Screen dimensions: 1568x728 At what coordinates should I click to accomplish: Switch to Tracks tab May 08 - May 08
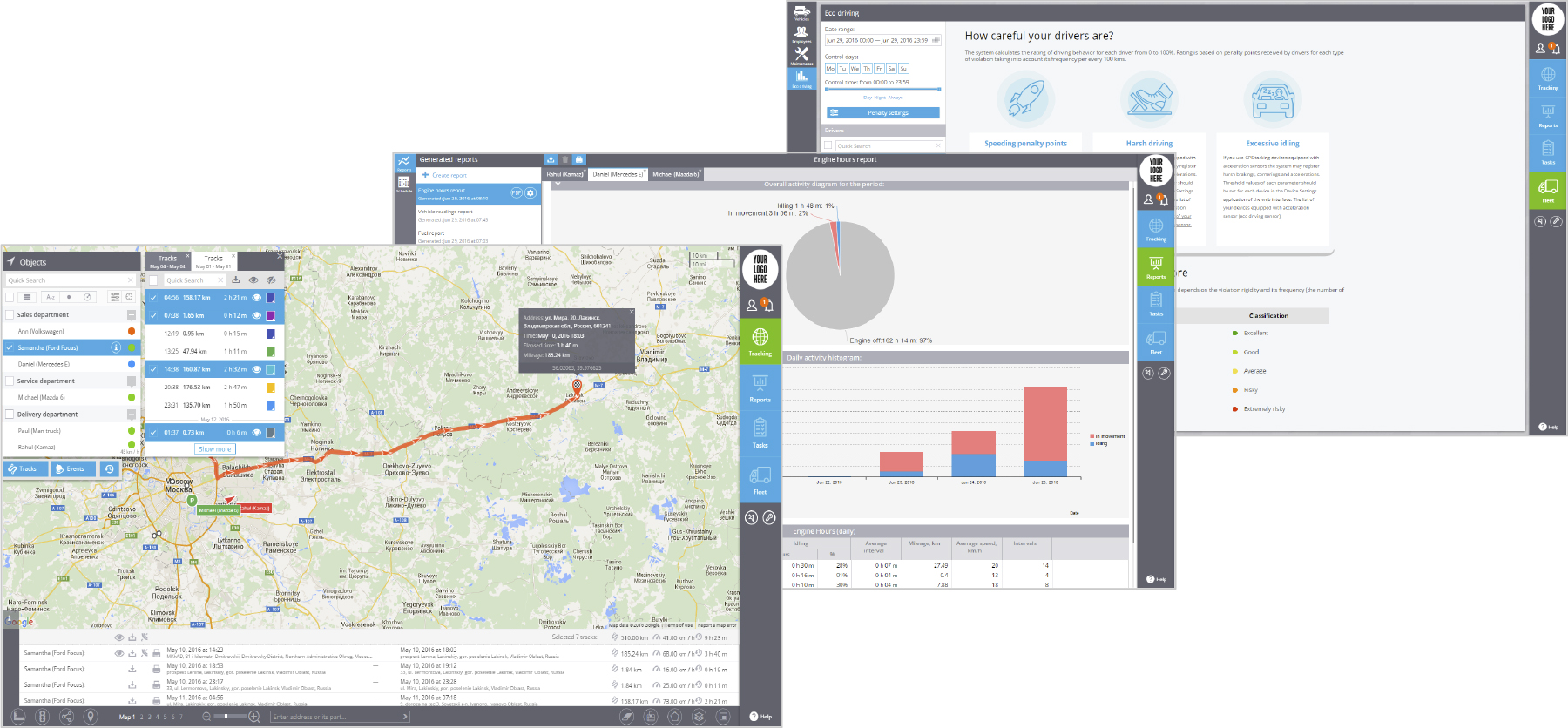pyautogui.click(x=167, y=261)
